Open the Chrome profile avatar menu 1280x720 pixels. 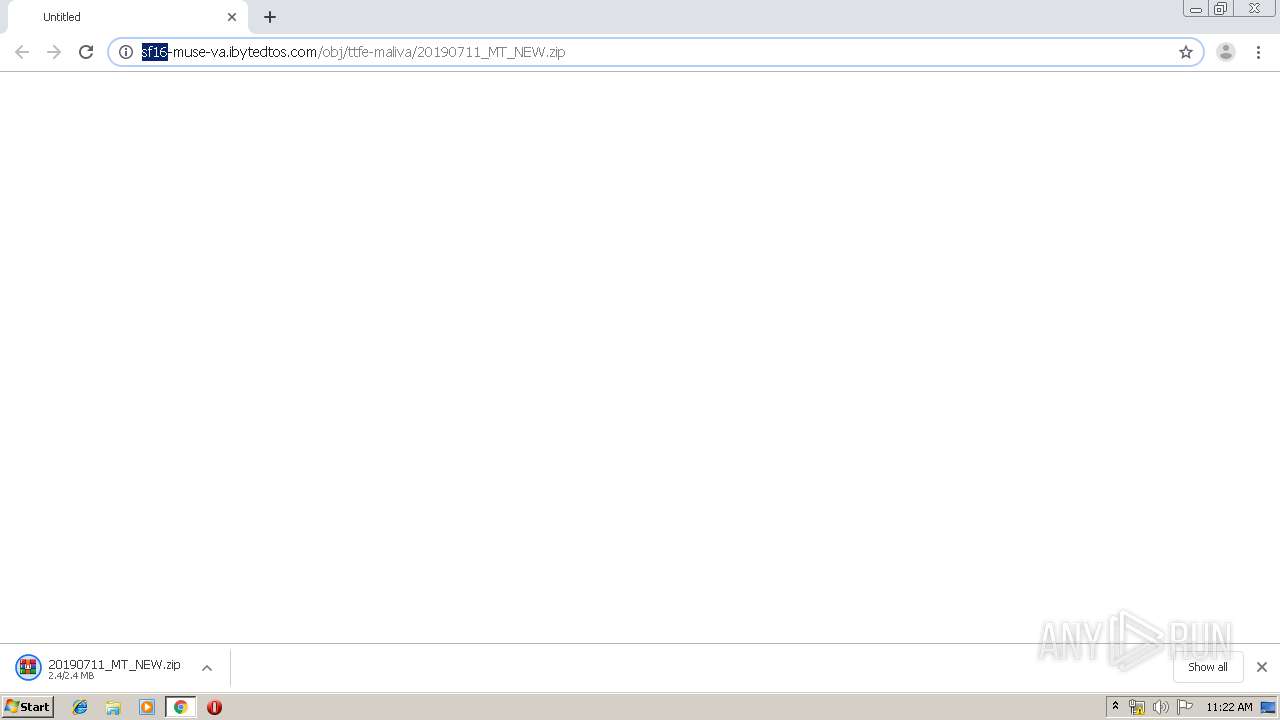[x=1226, y=52]
